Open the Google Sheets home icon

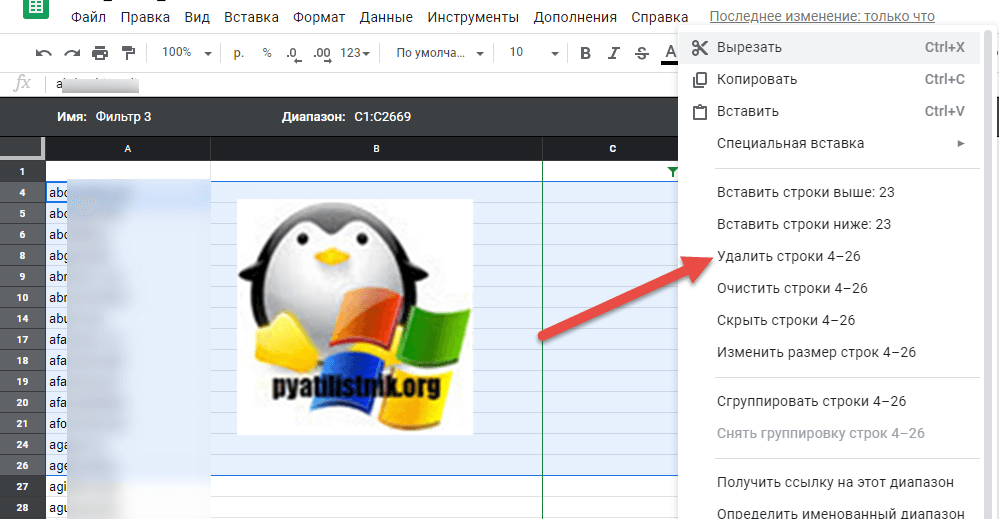coord(36,8)
